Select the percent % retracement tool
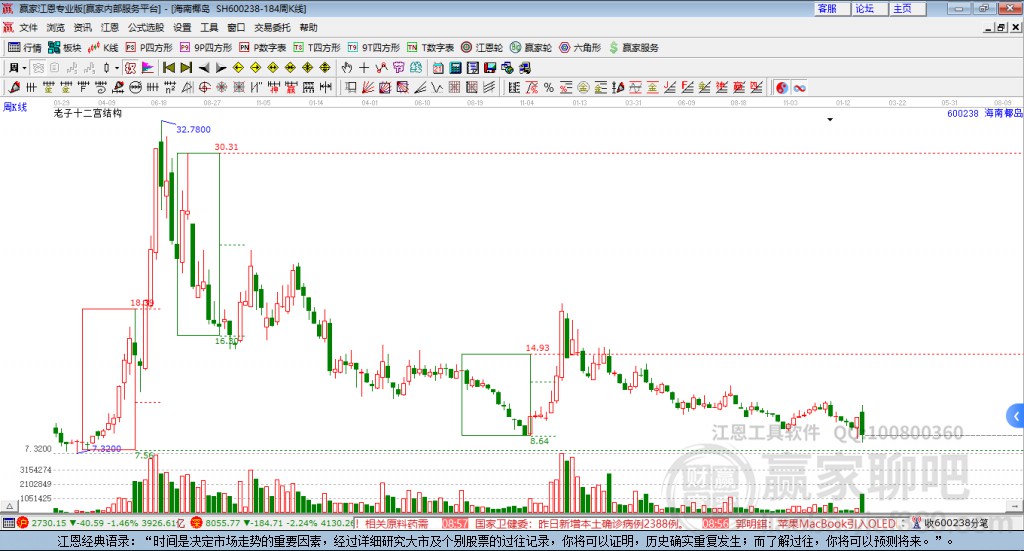Screen dimensions: 1024x551 coord(549,87)
